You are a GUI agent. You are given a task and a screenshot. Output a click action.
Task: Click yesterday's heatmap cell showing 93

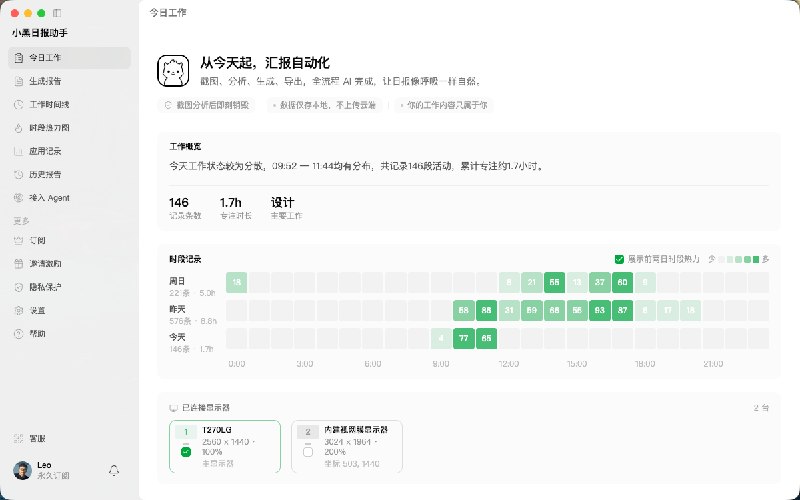pyautogui.click(x=600, y=310)
